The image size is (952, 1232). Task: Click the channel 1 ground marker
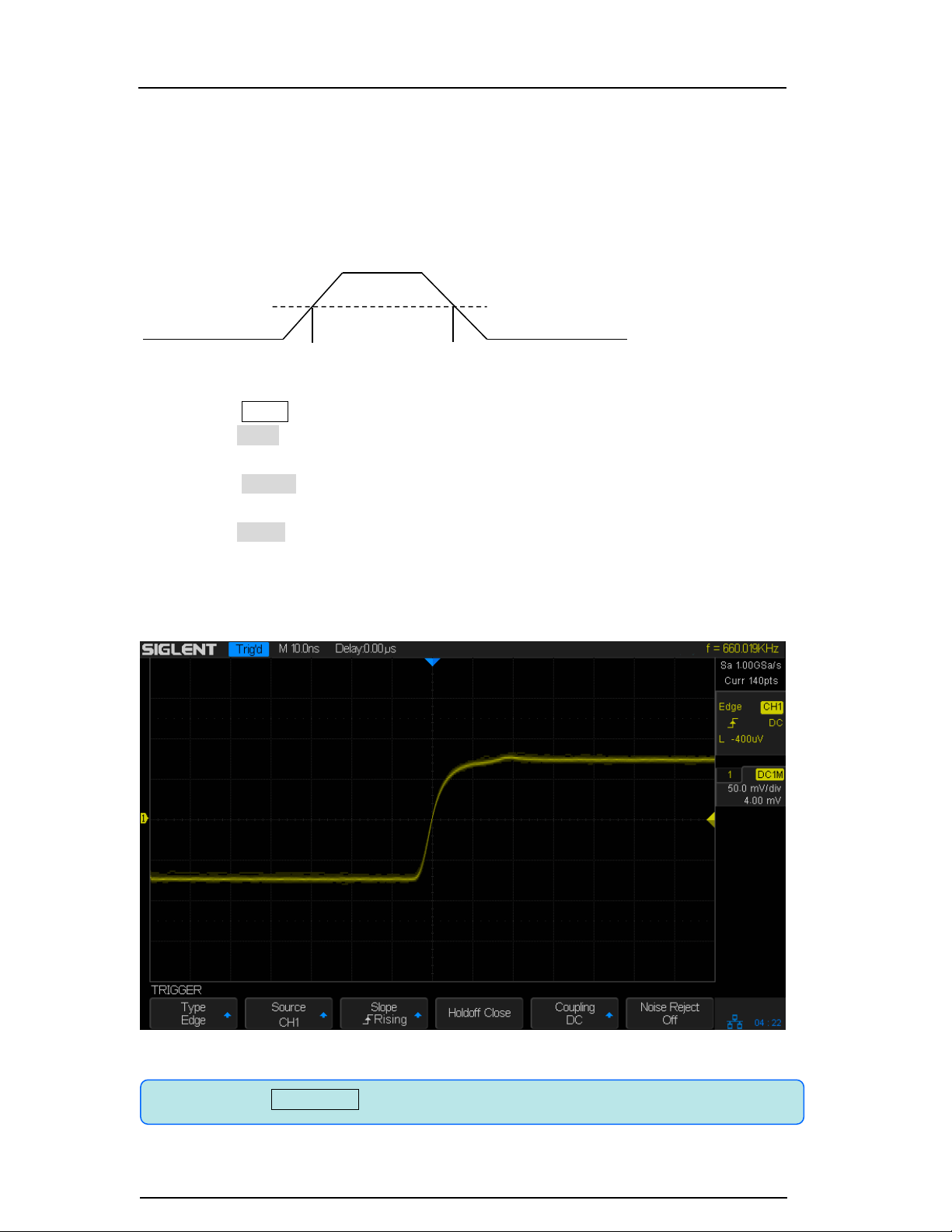(144, 818)
